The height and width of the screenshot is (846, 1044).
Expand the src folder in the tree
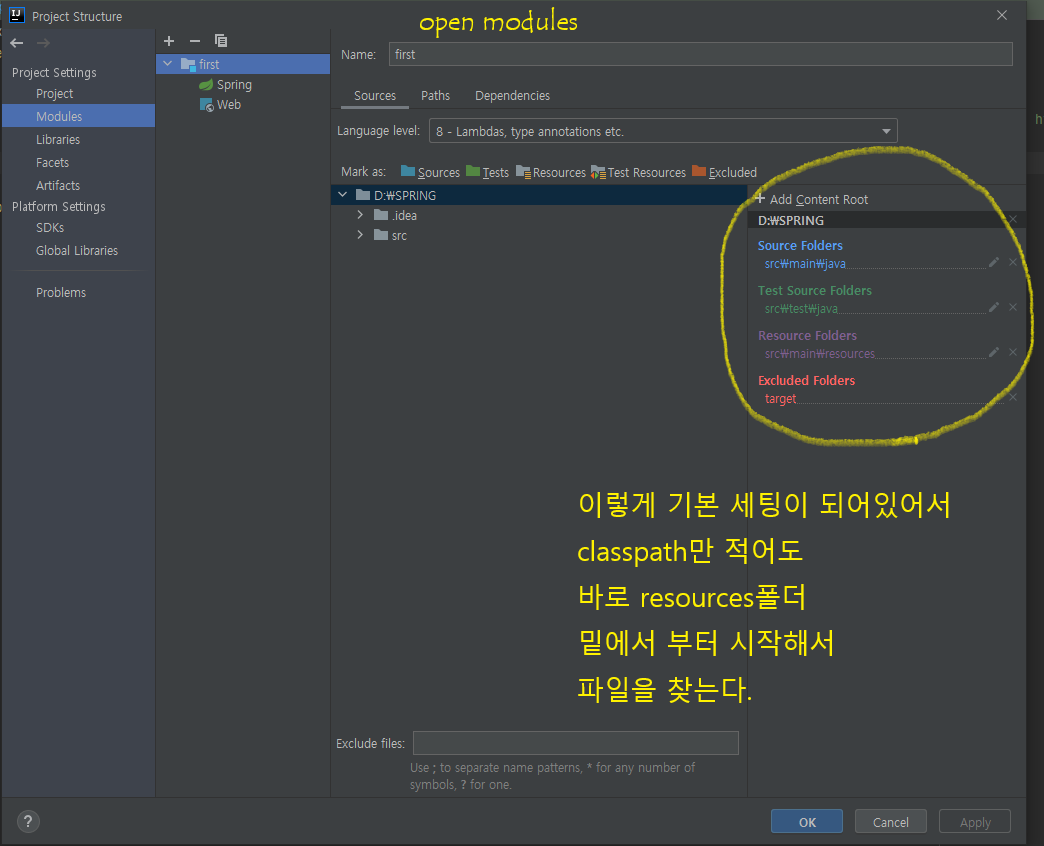pyautogui.click(x=360, y=235)
